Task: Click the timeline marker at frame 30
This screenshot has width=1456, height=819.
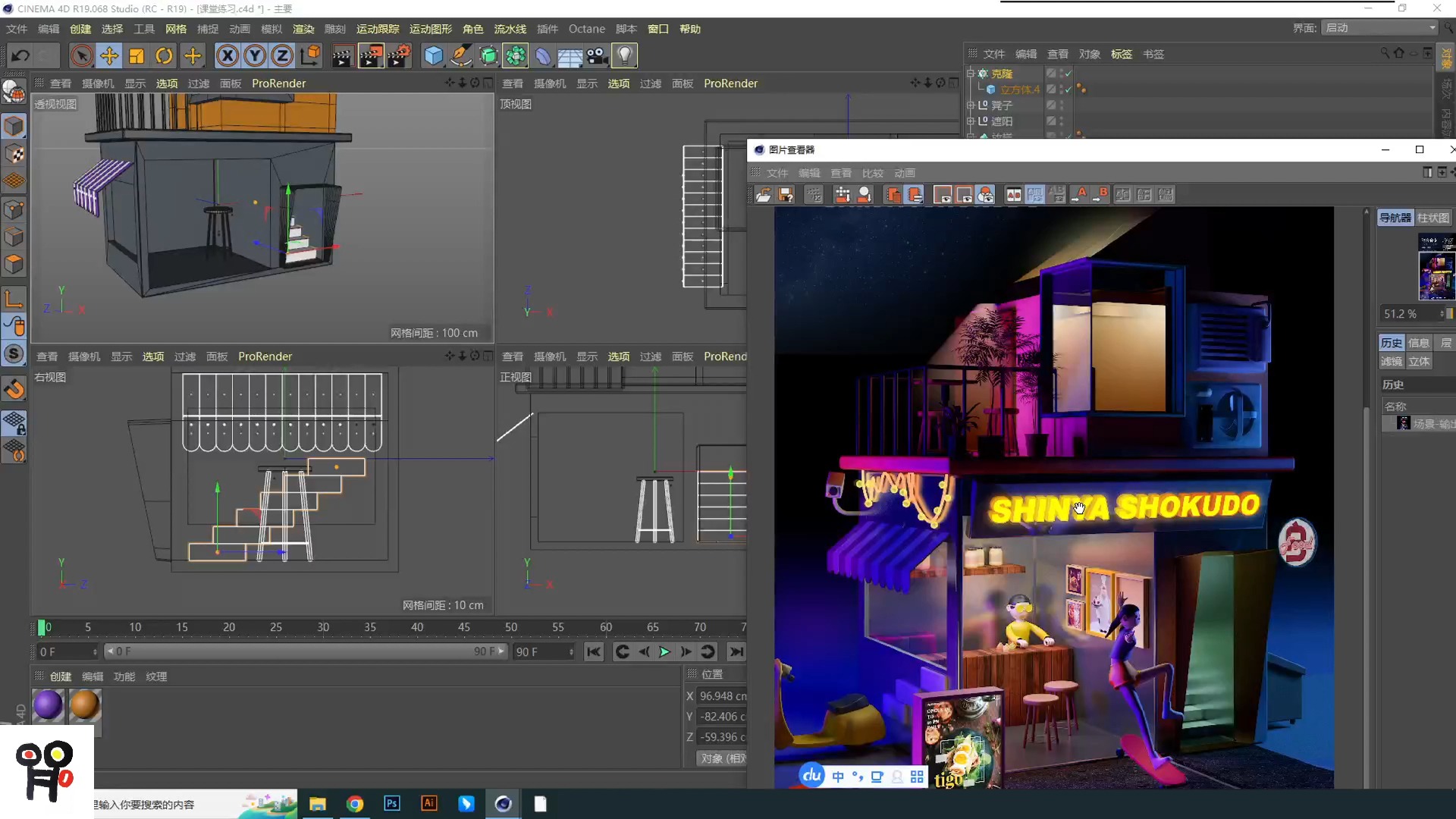Action: point(323,627)
